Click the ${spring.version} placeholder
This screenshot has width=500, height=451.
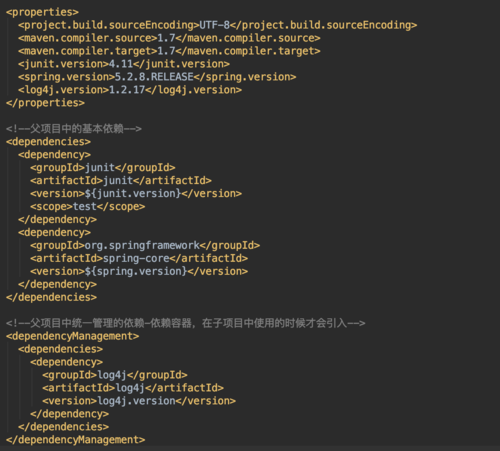pyautogui.click(x=136, y=272)
